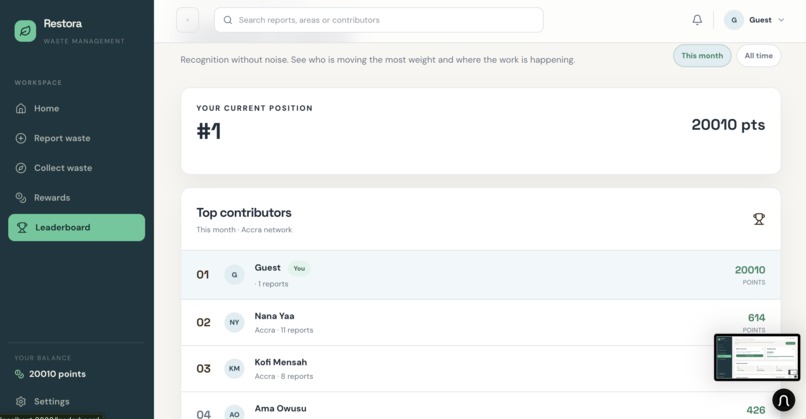Click the name Ama Owusu in leaderboard

click(281, 409)
